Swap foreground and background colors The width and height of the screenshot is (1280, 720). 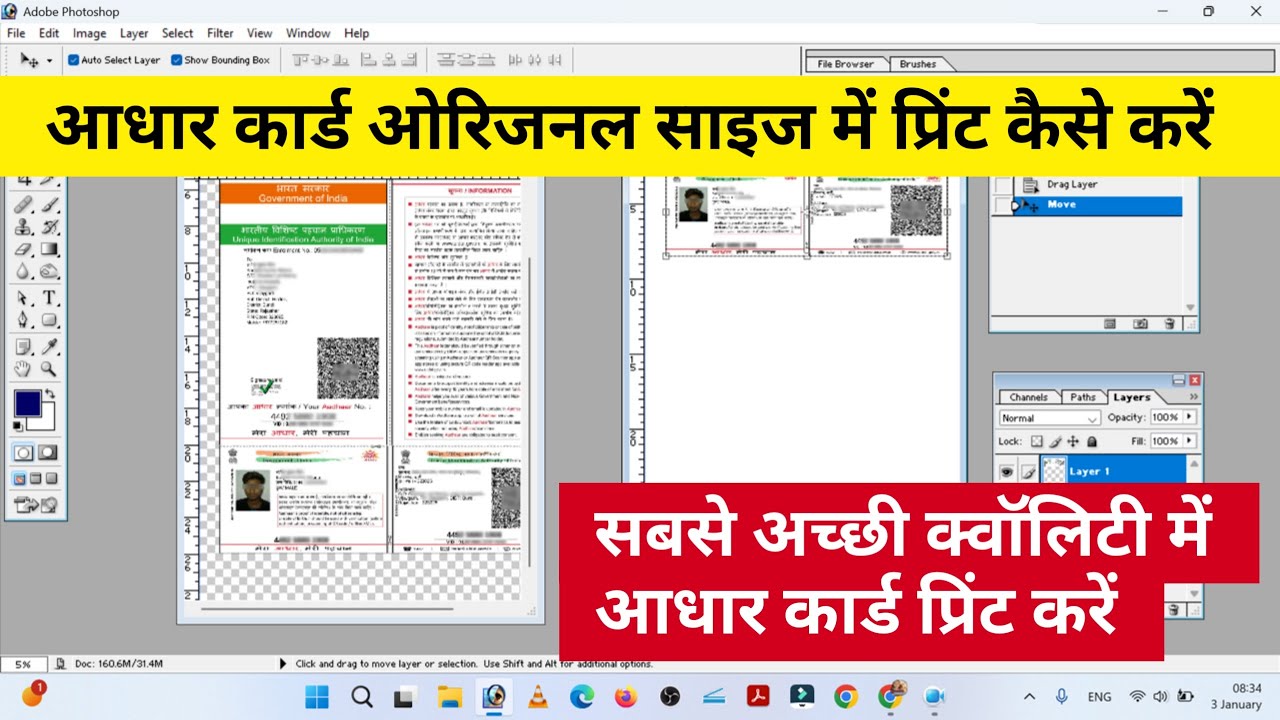49,392
